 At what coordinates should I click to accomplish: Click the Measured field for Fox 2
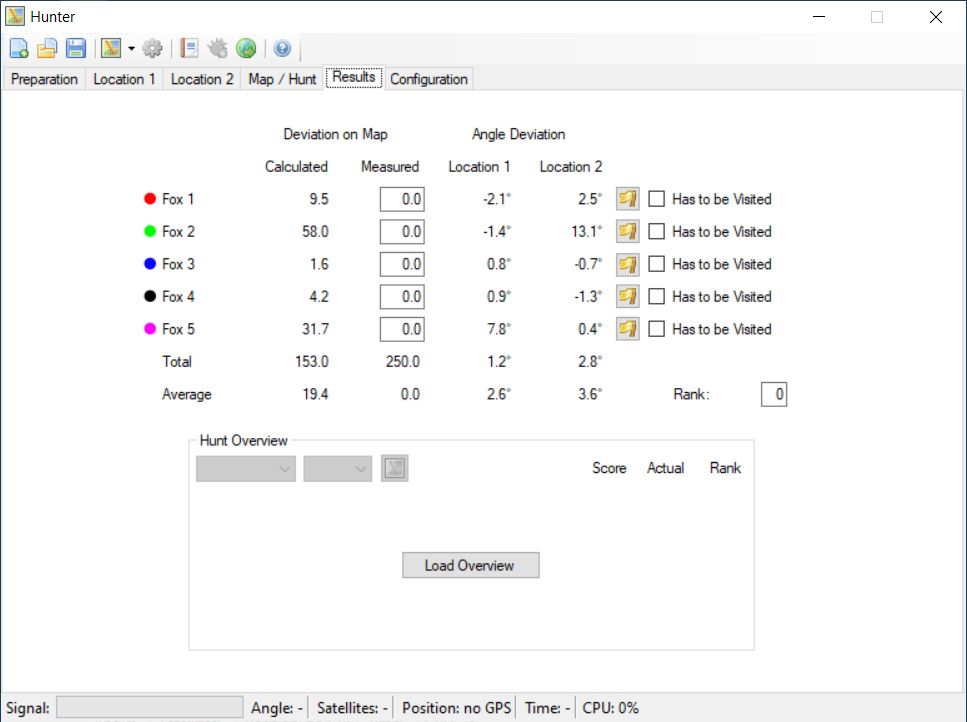[x=402, y=232]
